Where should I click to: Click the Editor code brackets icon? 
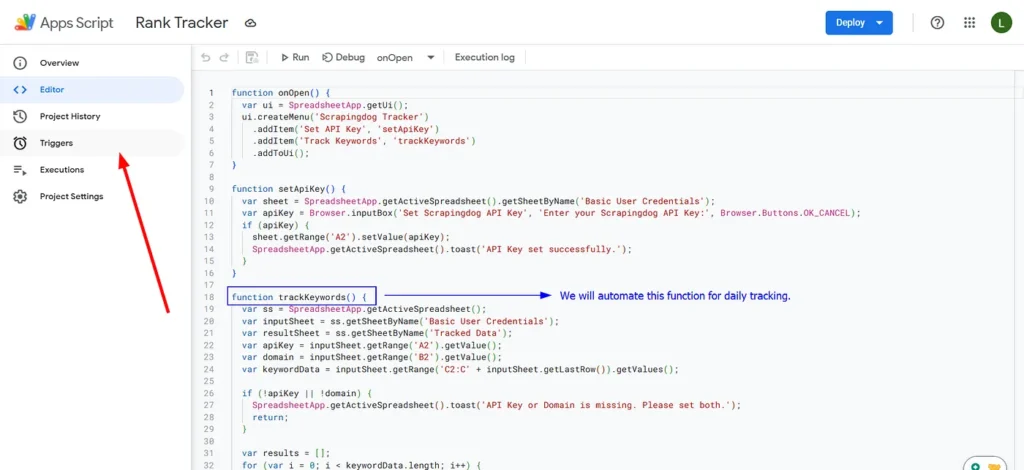[x=20, y=90]
